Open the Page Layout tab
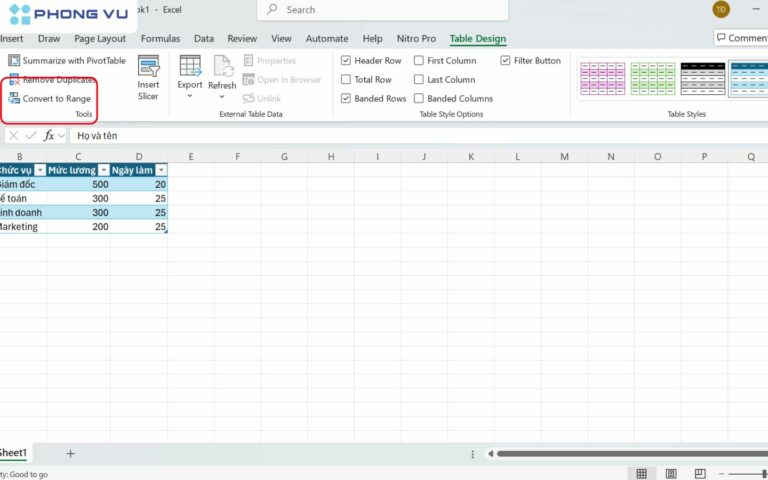The image size is (768, 480). pyautogui.click(x=100, y=38)
